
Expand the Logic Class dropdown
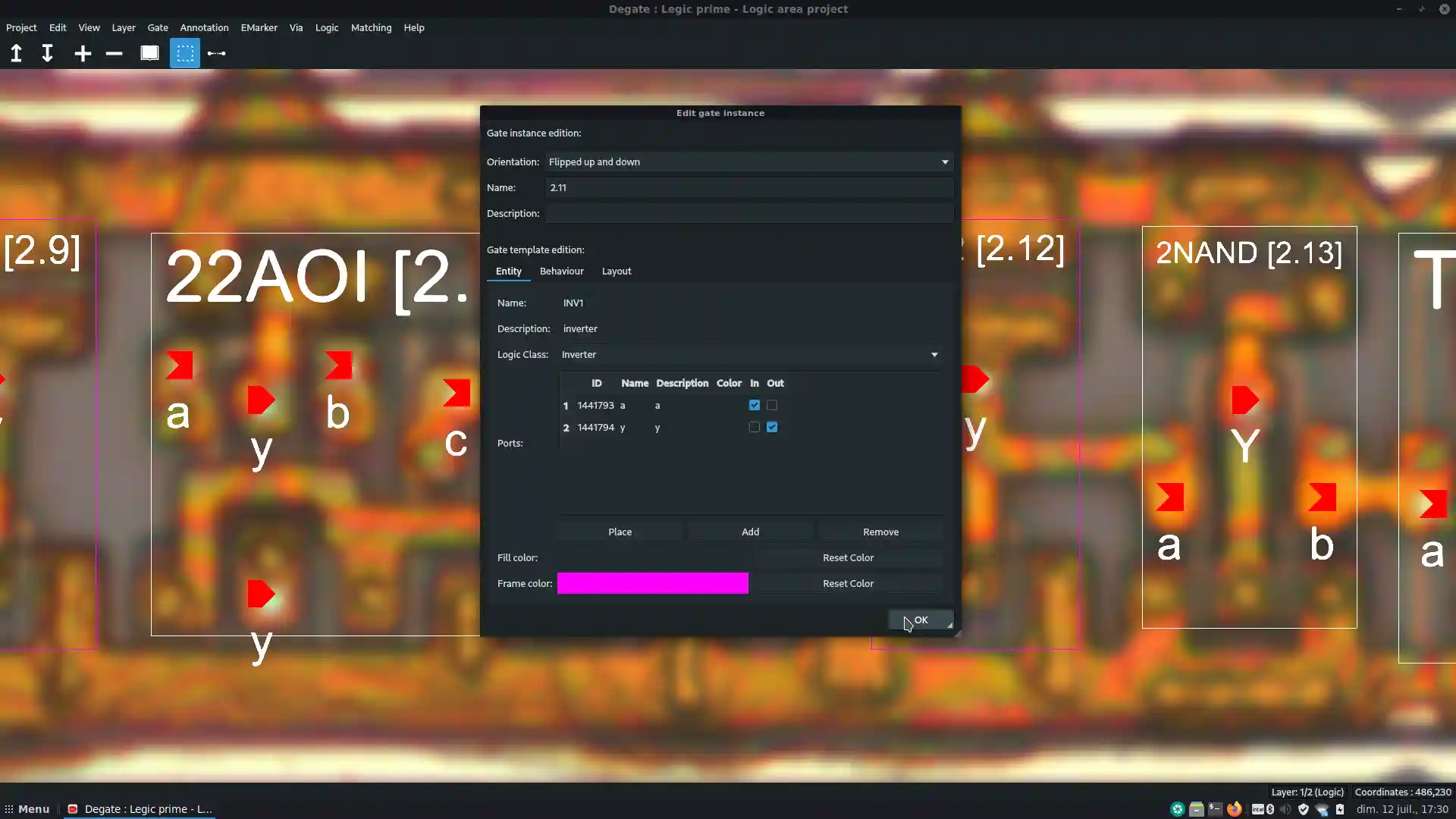pyautogui.click(x=749, y=354)
